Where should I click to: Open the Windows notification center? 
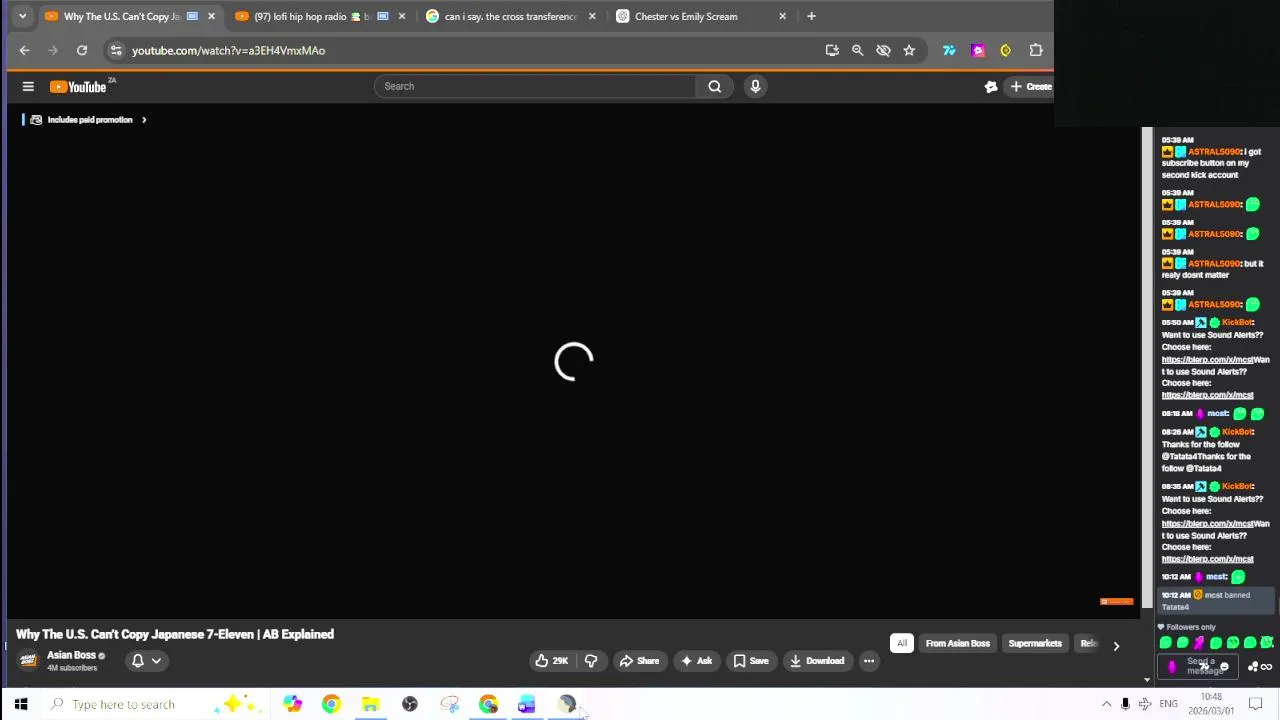click(x=1256, y=704)
